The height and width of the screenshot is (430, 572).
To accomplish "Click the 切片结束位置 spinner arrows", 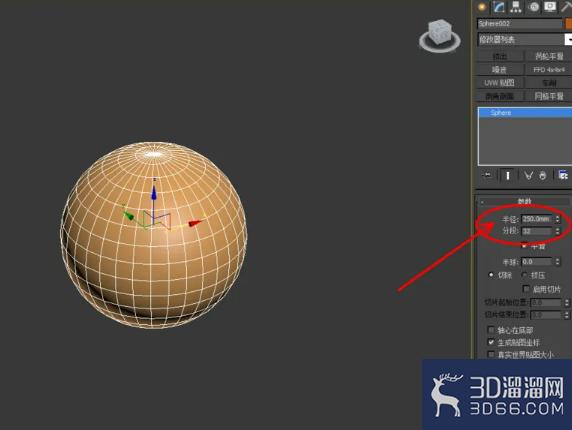I will point(567,315).
